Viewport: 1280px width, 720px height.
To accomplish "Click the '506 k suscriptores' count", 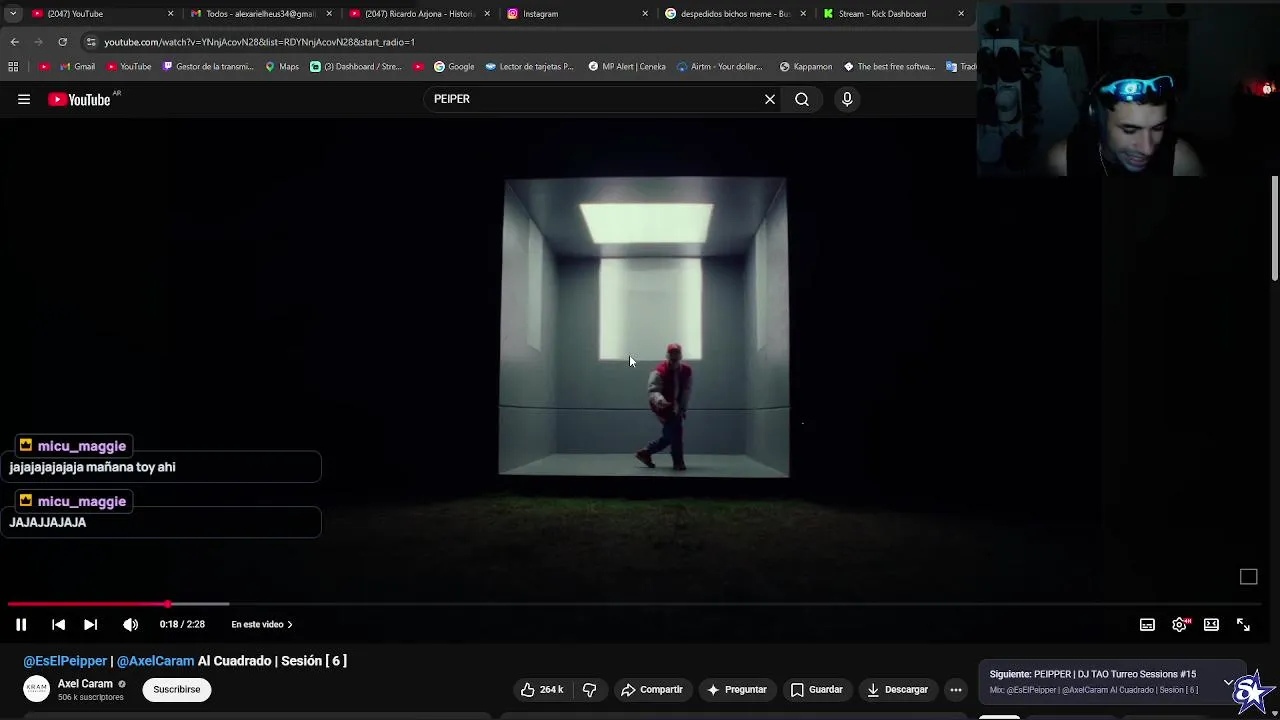I will [91, 697].
